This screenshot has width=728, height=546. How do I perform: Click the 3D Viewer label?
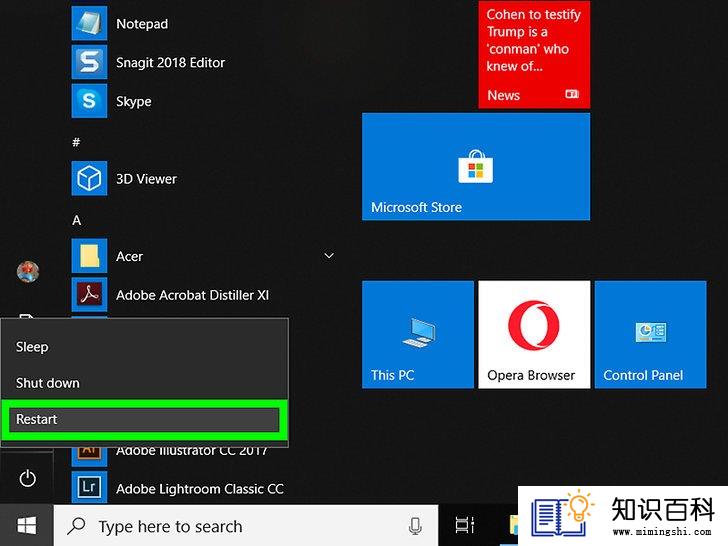pos(146,179)
